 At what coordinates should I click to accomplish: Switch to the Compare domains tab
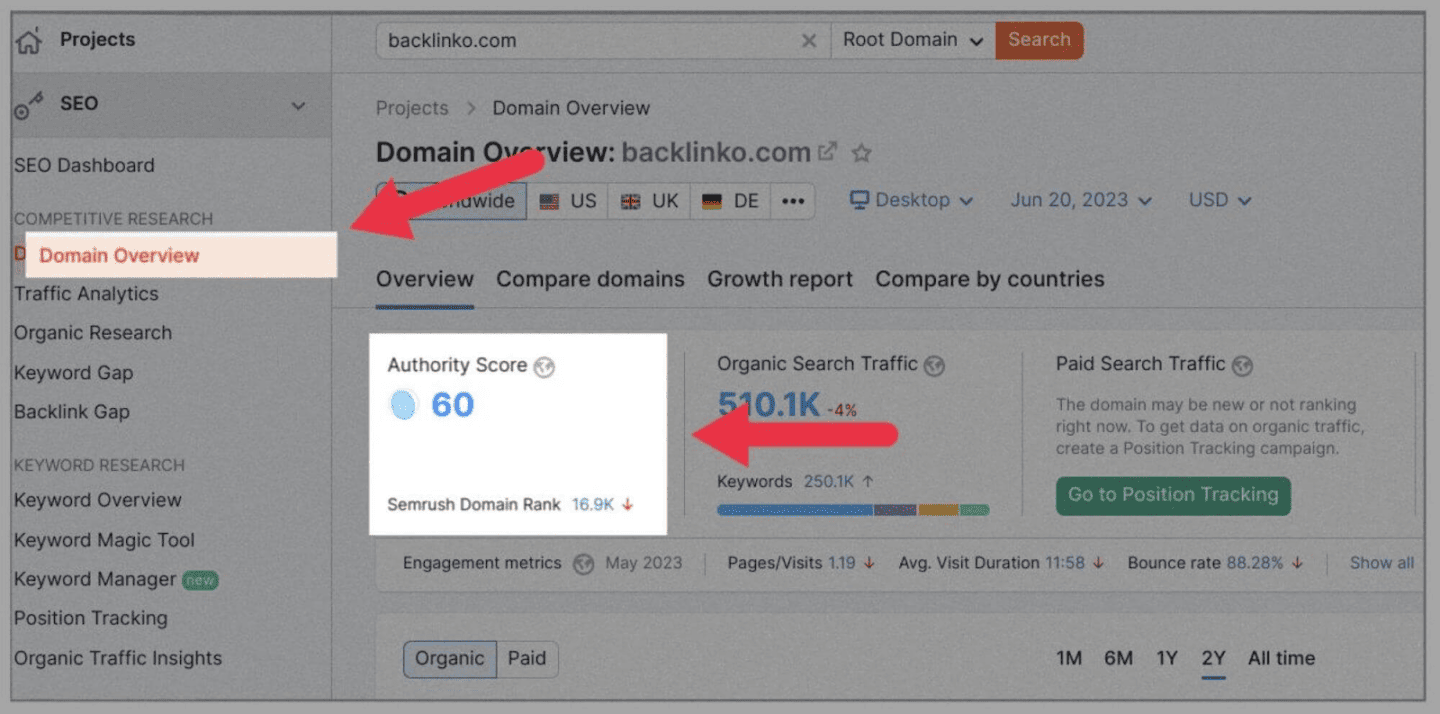[x=590, y=279]
